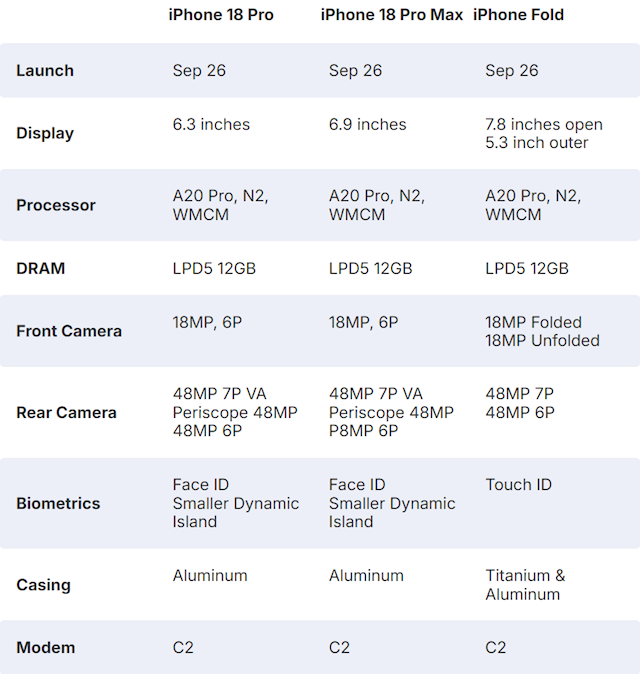The width and height of the screenshot is (640, 674).
Task: Select the Front Camera row label
Action: coord(69,331)
